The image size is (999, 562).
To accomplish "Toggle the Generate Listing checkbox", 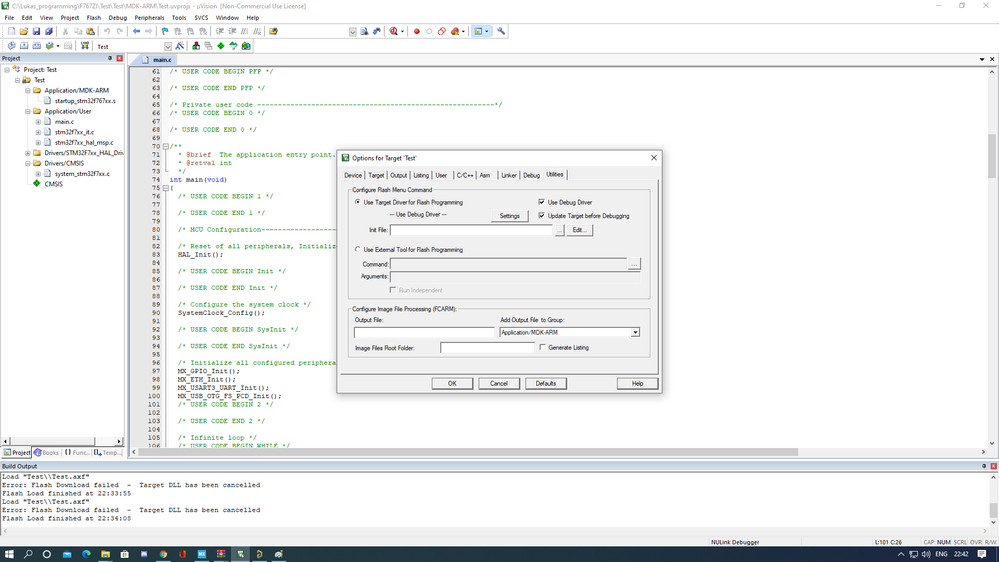I will pyautogui.click(x=543, y=347).
